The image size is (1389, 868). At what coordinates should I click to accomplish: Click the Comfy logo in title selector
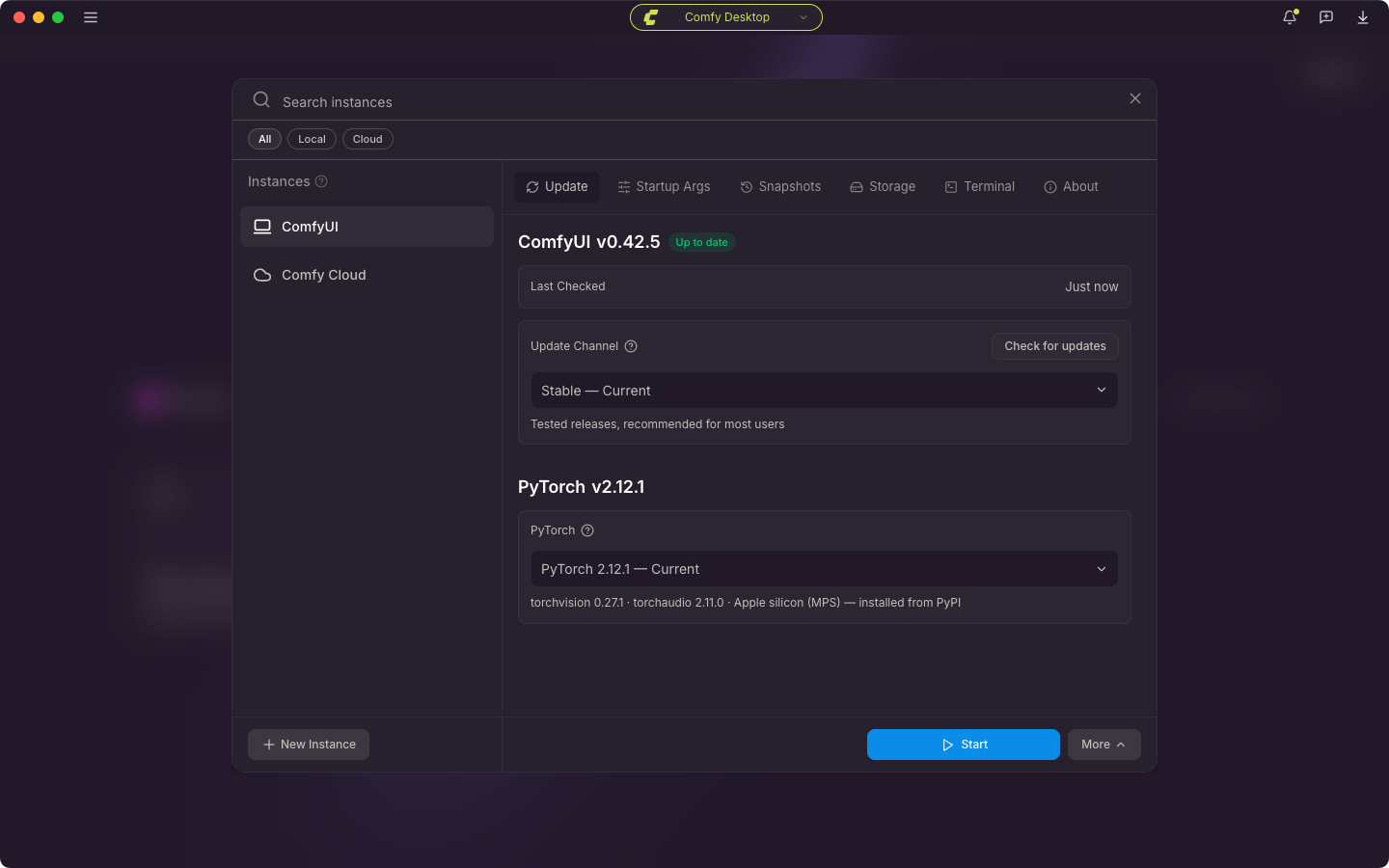(651, 17)
